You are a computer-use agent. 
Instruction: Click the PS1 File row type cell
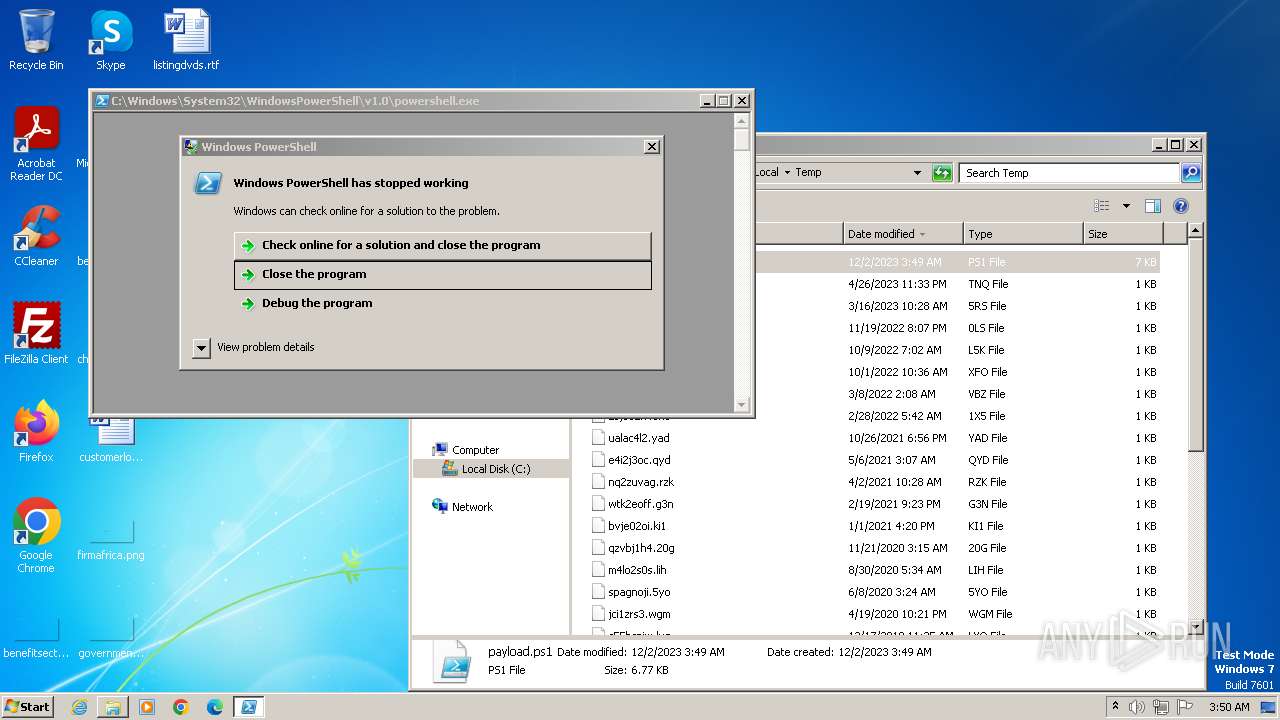987,262
